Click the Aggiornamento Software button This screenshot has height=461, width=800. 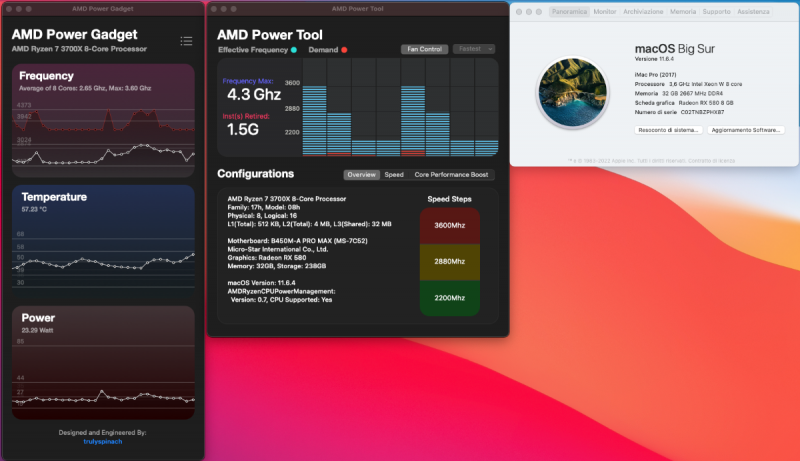click(x=745, y=130)
